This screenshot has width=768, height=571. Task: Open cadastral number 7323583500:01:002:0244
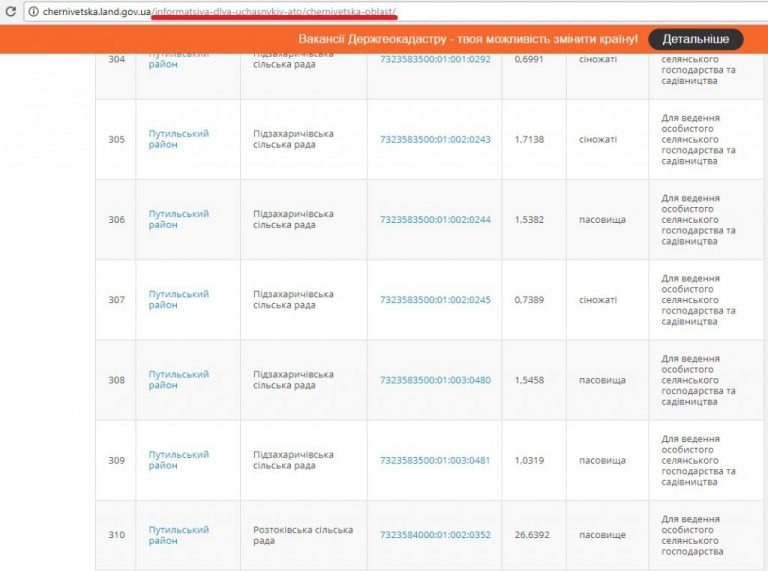[x=435, y=219]
